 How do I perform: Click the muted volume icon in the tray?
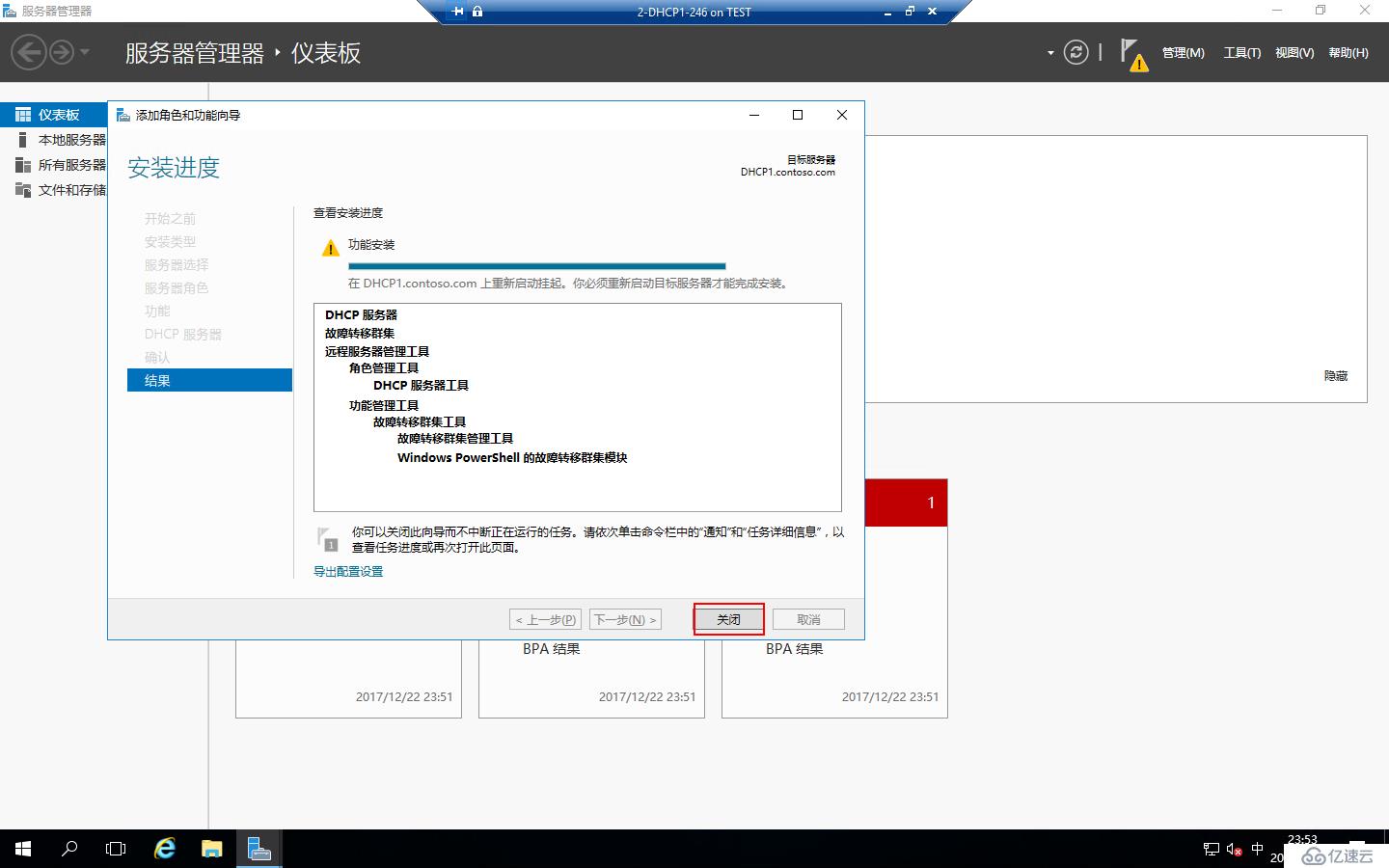pyautogui.click(x=1234, y=849)
